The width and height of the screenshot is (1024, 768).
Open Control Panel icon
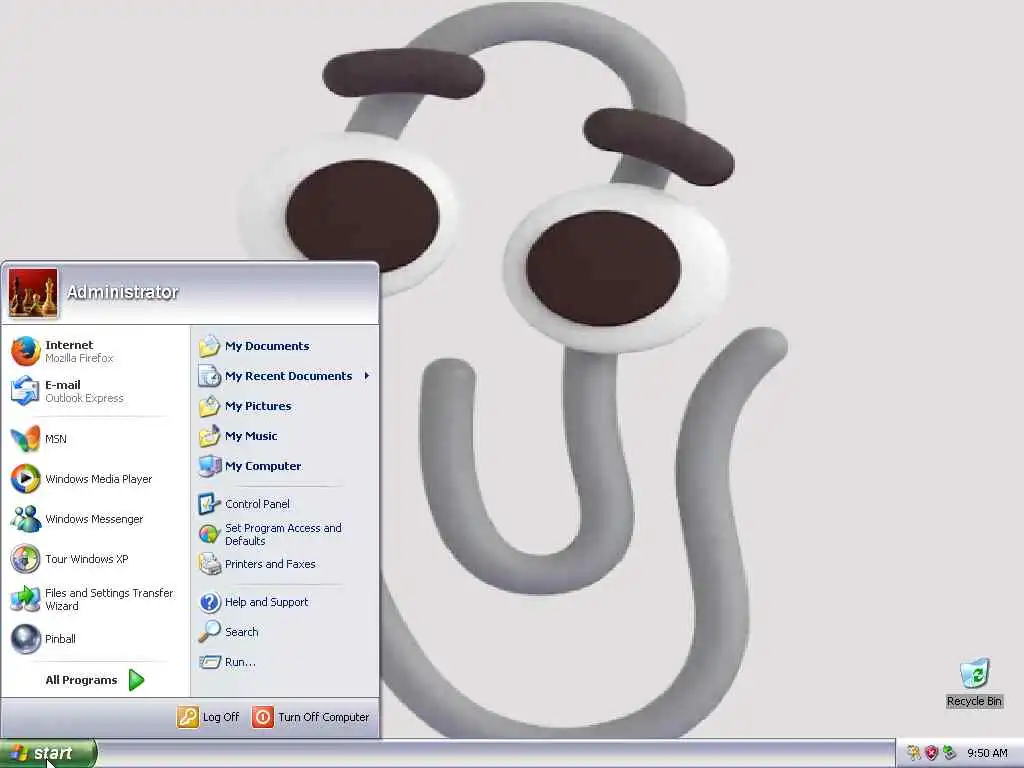[x=210, y=504]
